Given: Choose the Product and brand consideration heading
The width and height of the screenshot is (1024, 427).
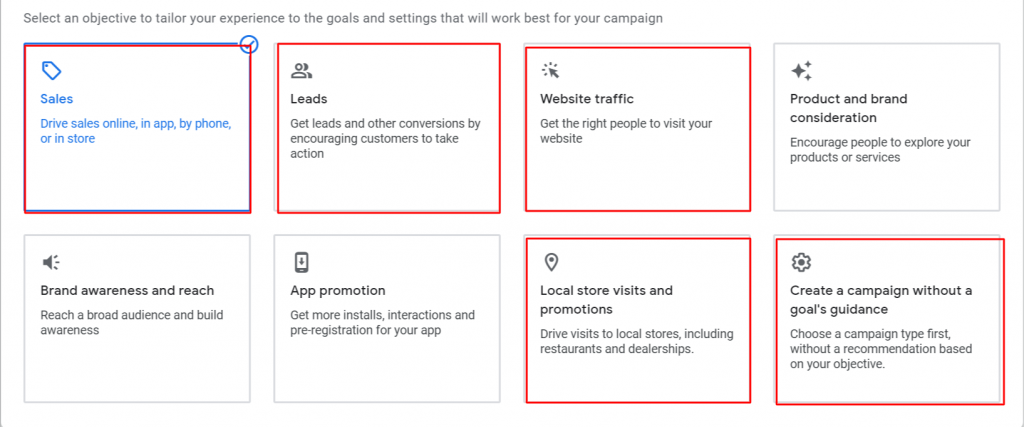Looking at the screenshot, I should point(848,108).
